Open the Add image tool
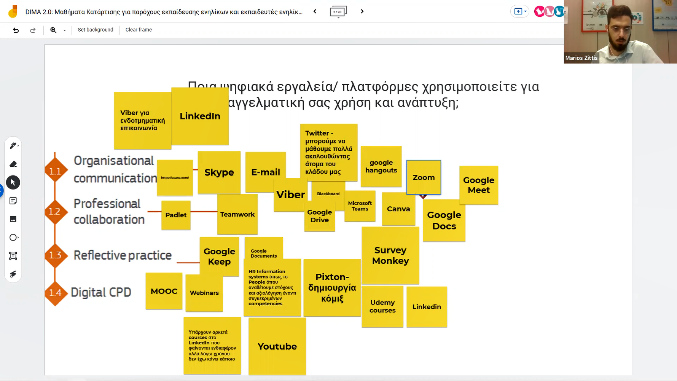This screenshot has height=381, width=677. 13,219
